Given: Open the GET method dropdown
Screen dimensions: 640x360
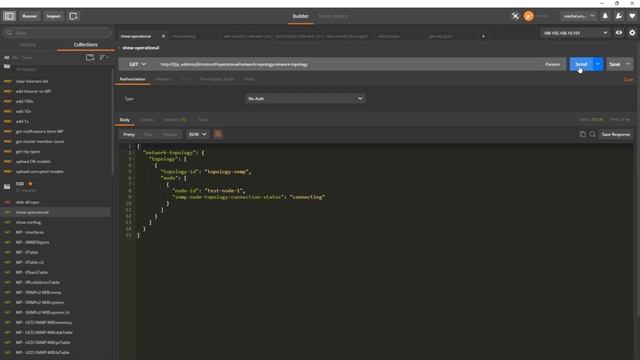Looking at the screenshot, I should [137, 64].
